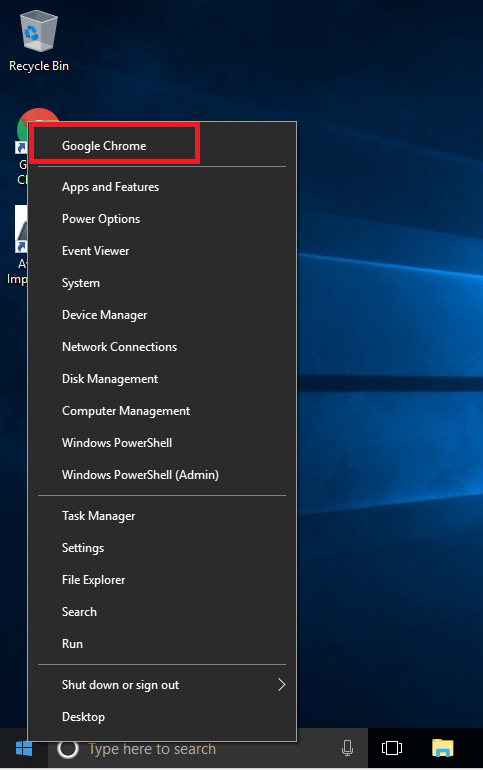
Task: Select the Search menu entry
Action: tap(162, 612)
